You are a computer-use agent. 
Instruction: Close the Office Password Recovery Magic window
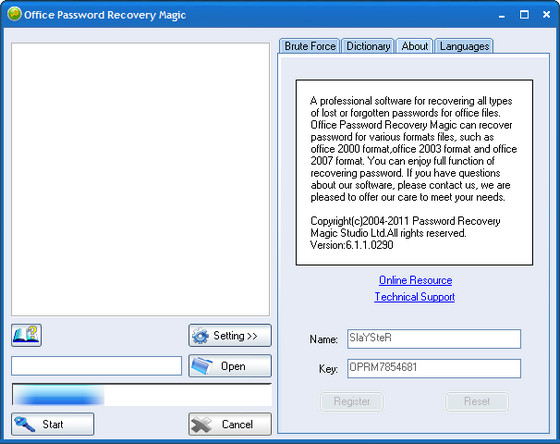click(546, 15)
